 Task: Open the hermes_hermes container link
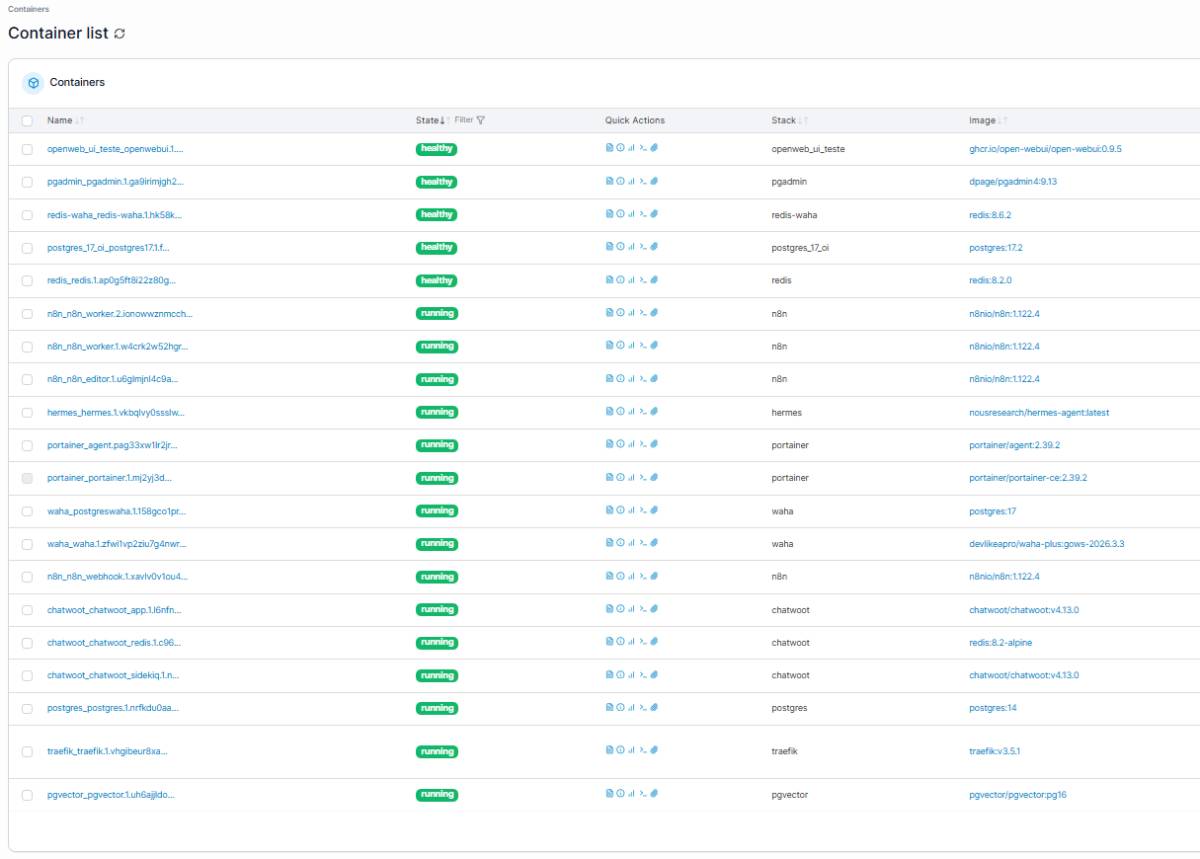pyautogui.click(x=116, y=412)
